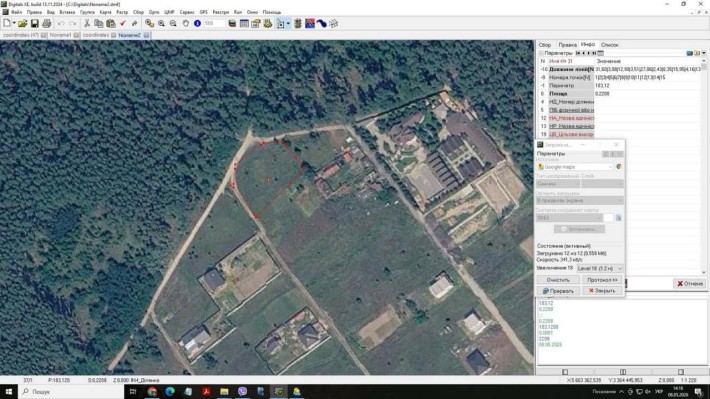Go to first record in Параметры navigation
710x399 pixels.
578,53
